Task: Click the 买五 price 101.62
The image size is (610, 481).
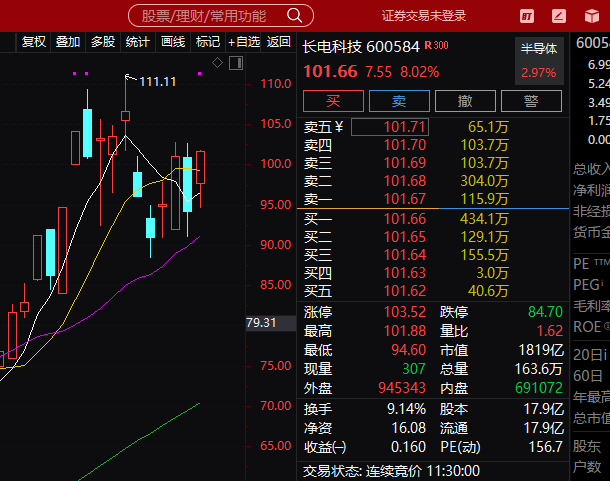Action: pos(405,291)
